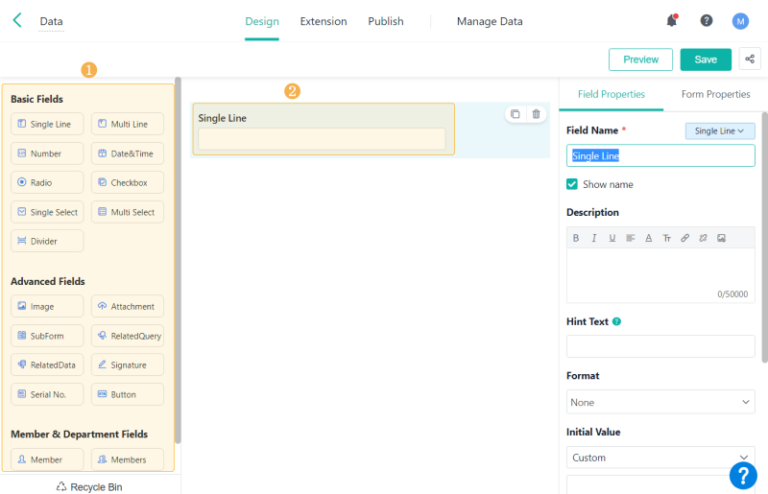Add an Attachment field
The image size is (768, 494).
[127, 306]
